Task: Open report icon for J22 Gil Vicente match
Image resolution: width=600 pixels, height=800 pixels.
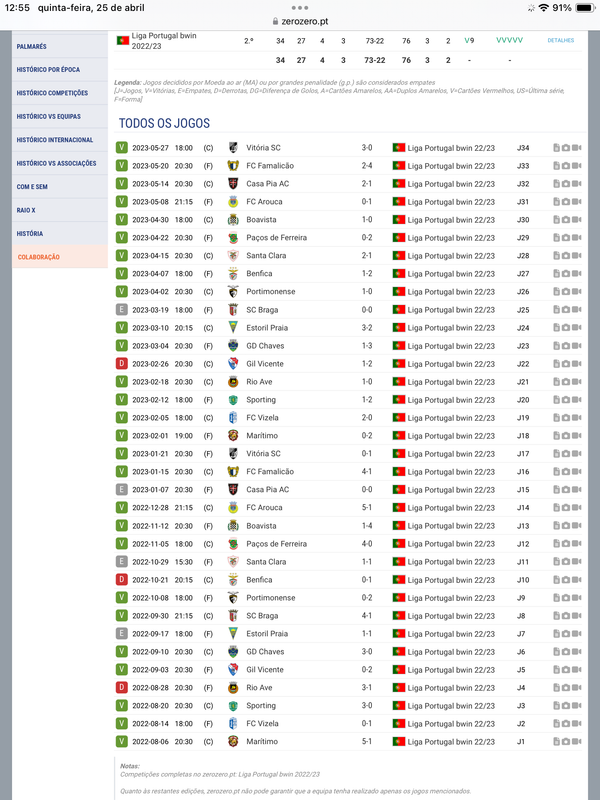Action: pyautogui.click(x=557, y=364)
